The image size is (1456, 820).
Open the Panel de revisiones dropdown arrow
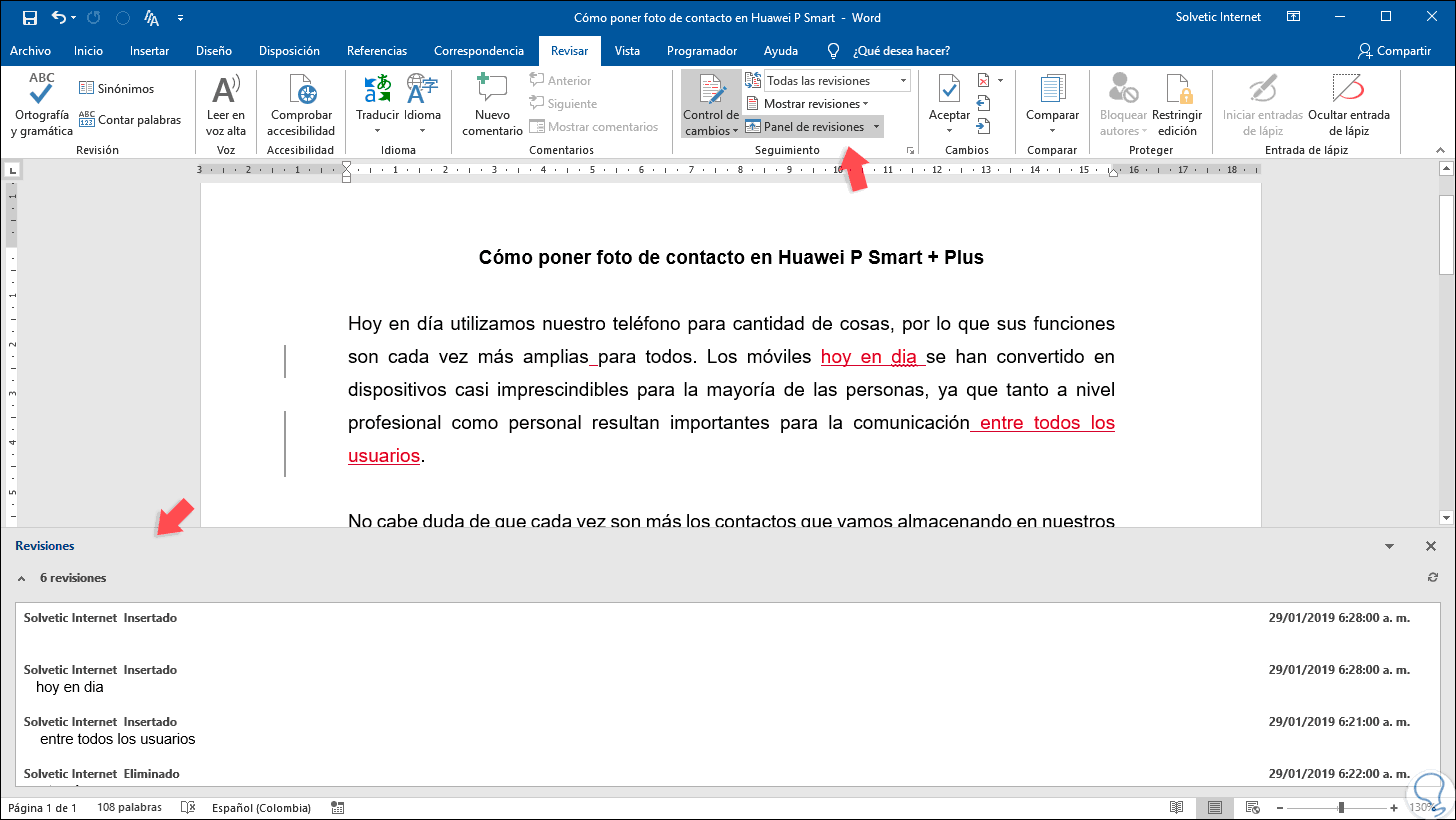[876, 127]
